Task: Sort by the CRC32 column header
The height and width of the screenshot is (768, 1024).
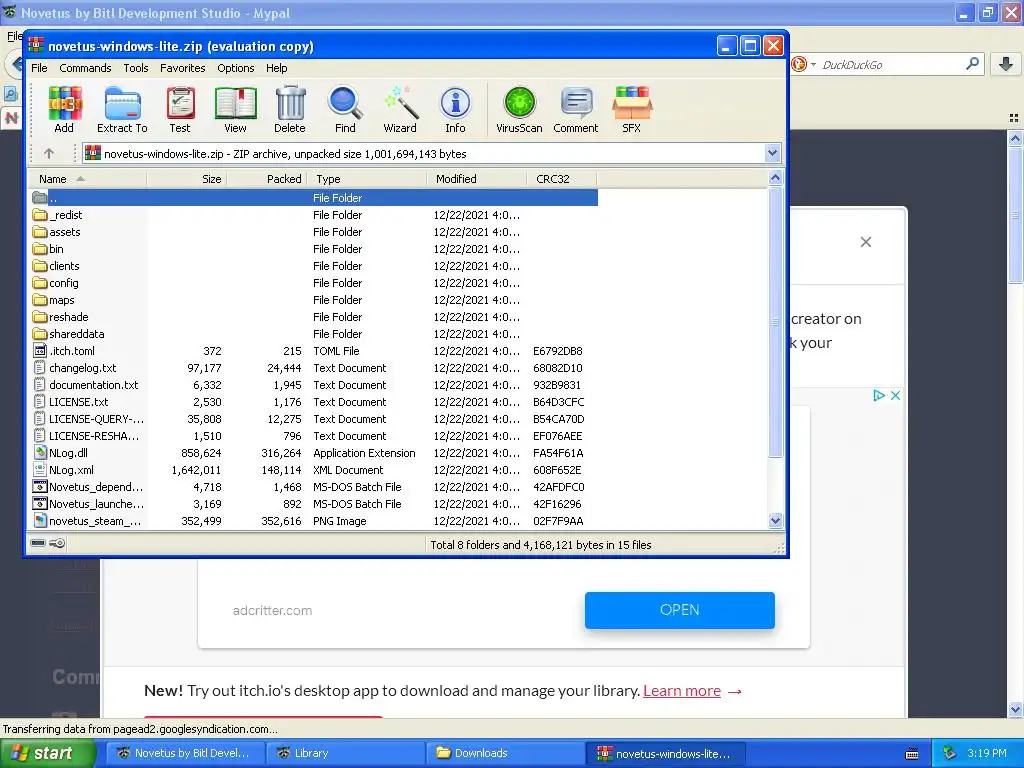Action: (562, 179)
